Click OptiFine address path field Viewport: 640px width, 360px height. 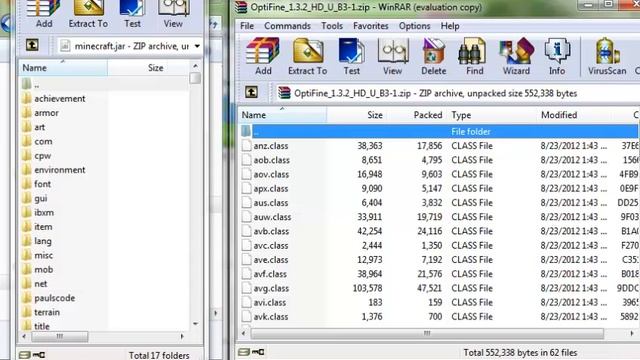point(457,93)
